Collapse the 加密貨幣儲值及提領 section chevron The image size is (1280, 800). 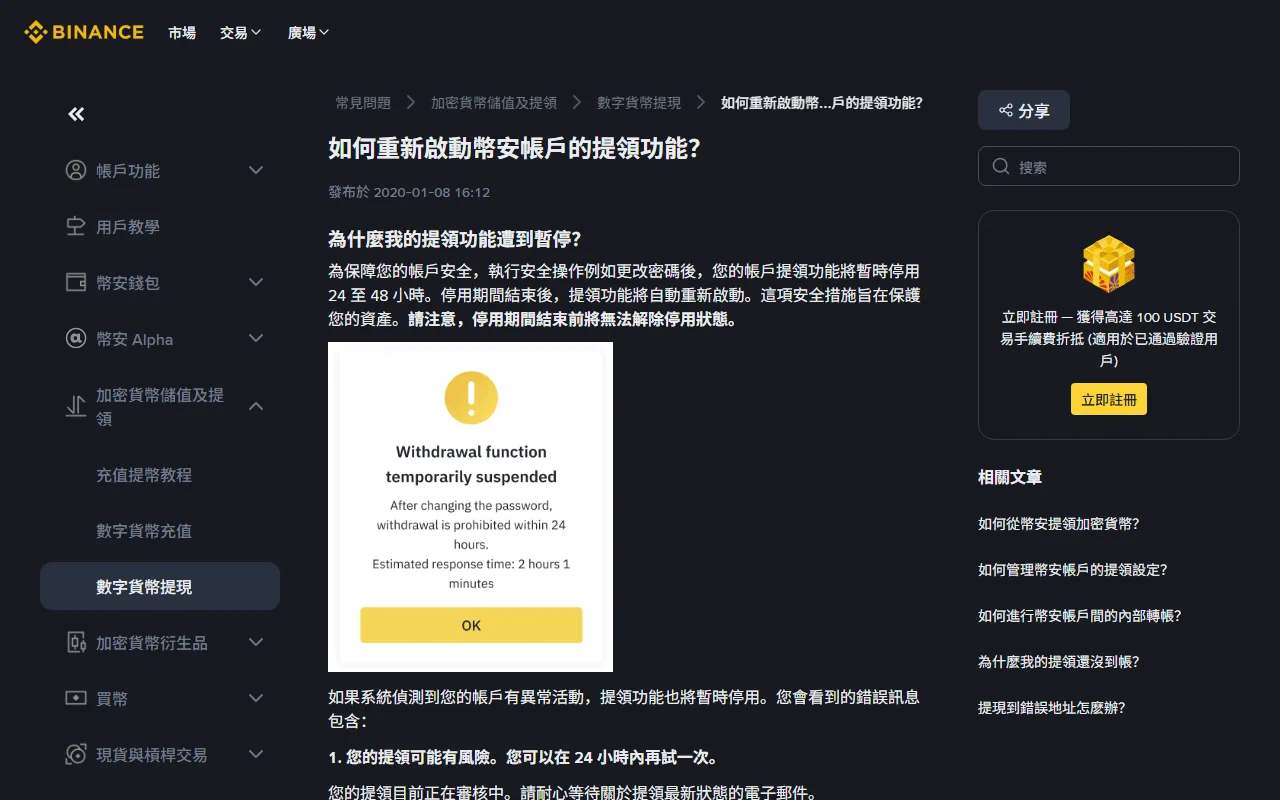tap(256, 406)
